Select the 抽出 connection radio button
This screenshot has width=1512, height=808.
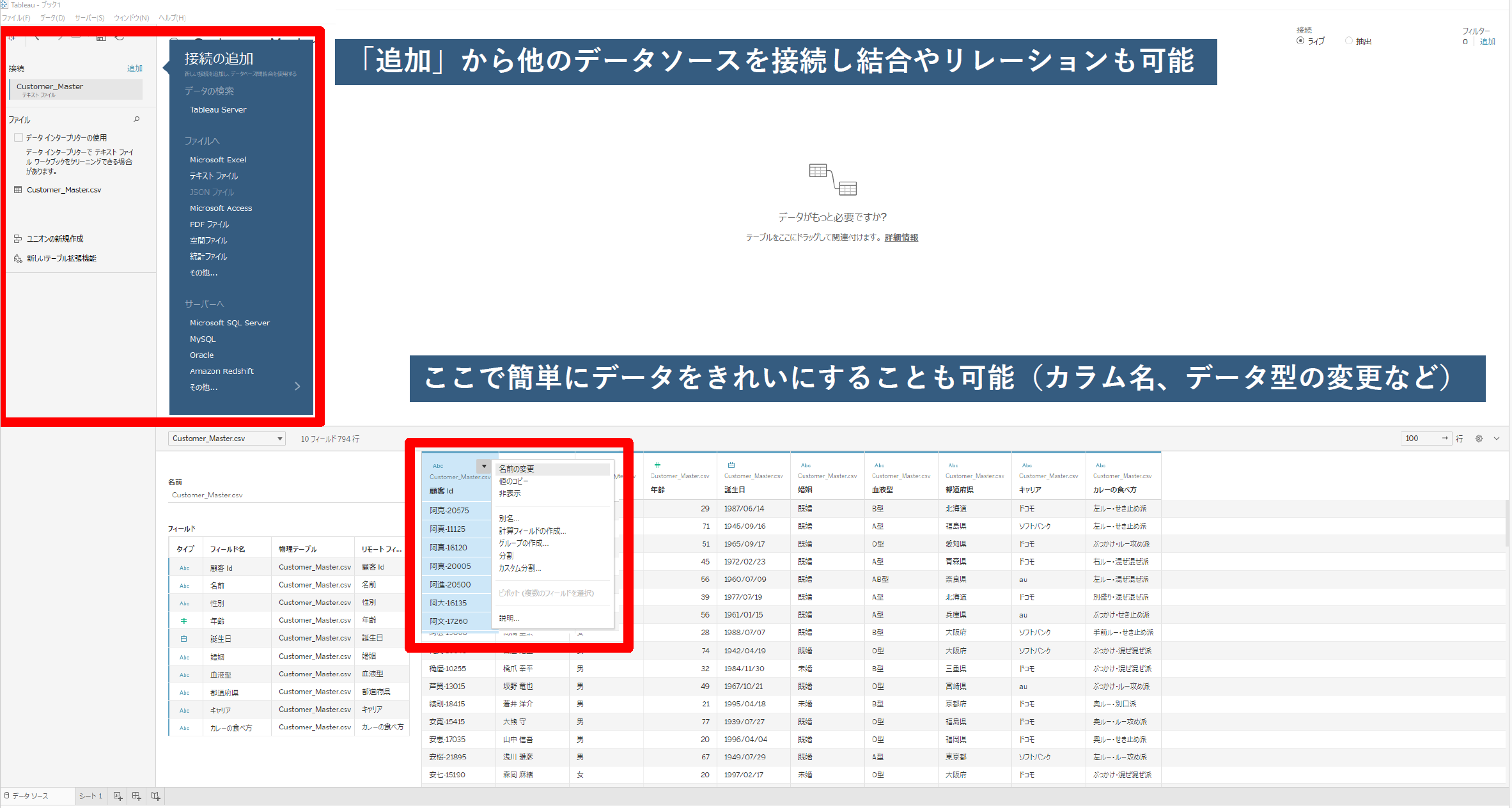click(1349, 41)
